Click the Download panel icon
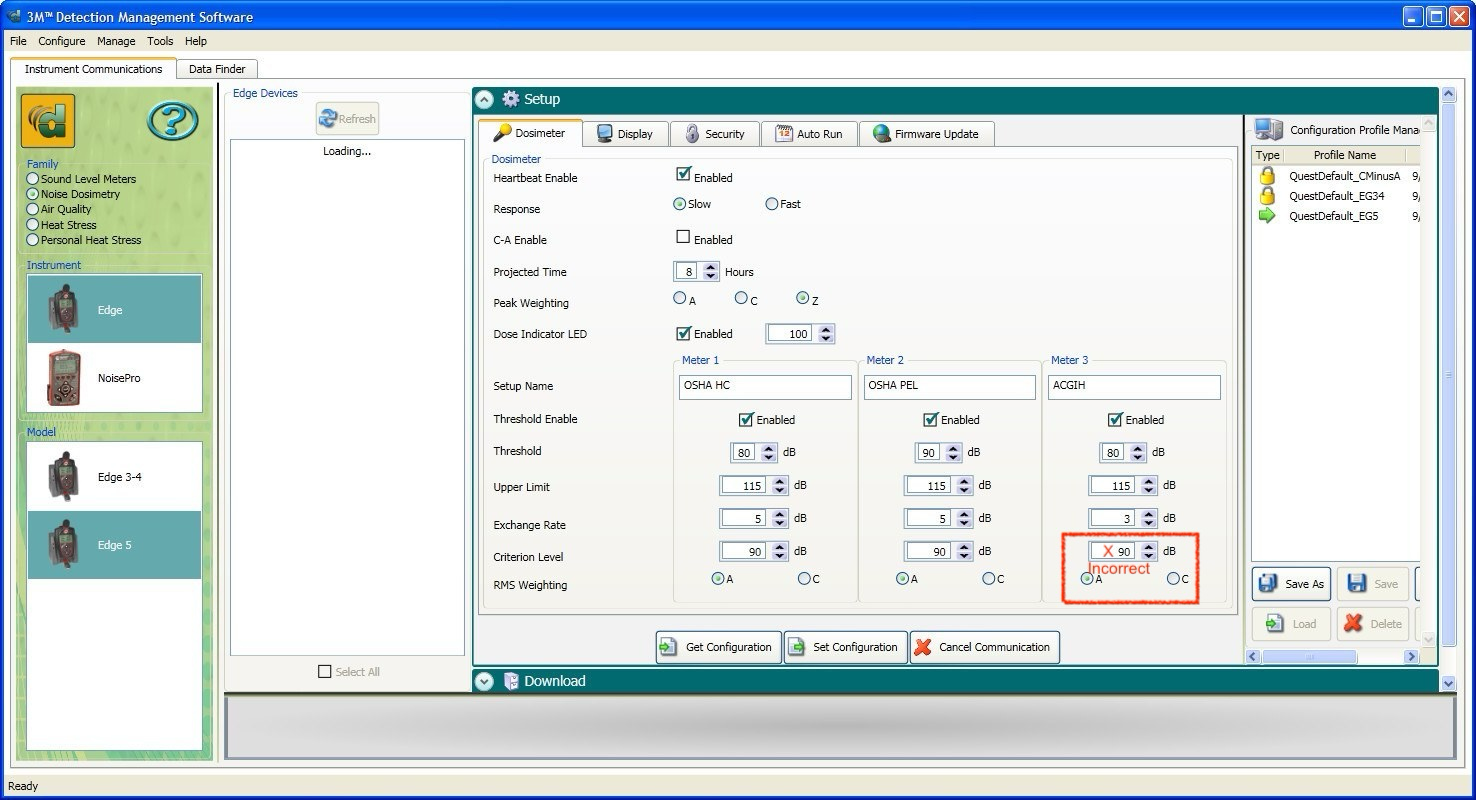Viewport: 1476px width, 800px height. (x=511, y=681)
